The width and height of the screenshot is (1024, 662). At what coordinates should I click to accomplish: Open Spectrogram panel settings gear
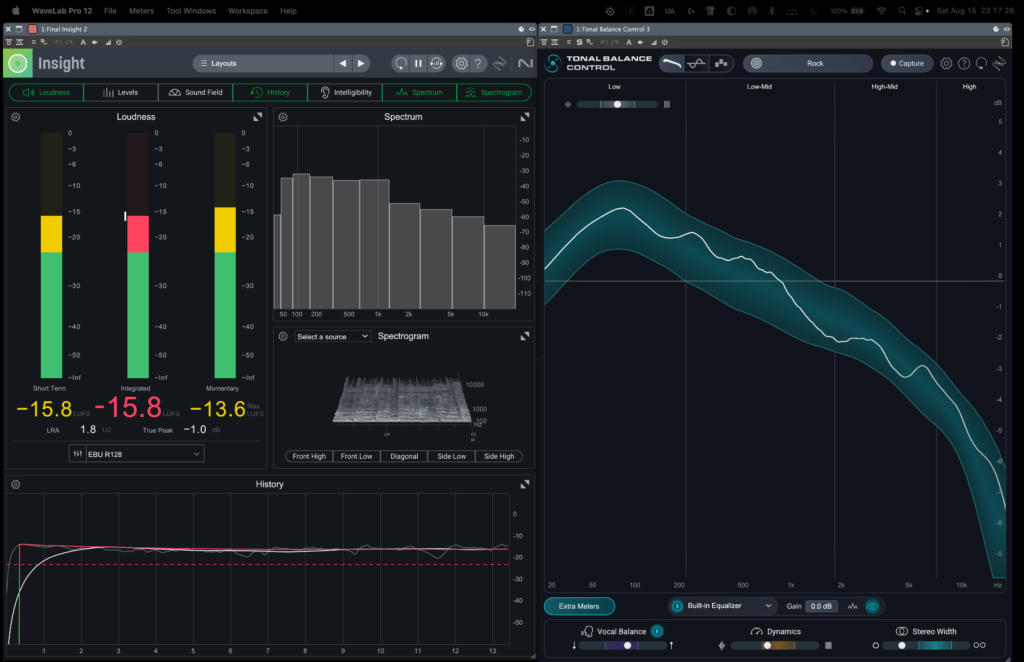click(x=283, y=336)
